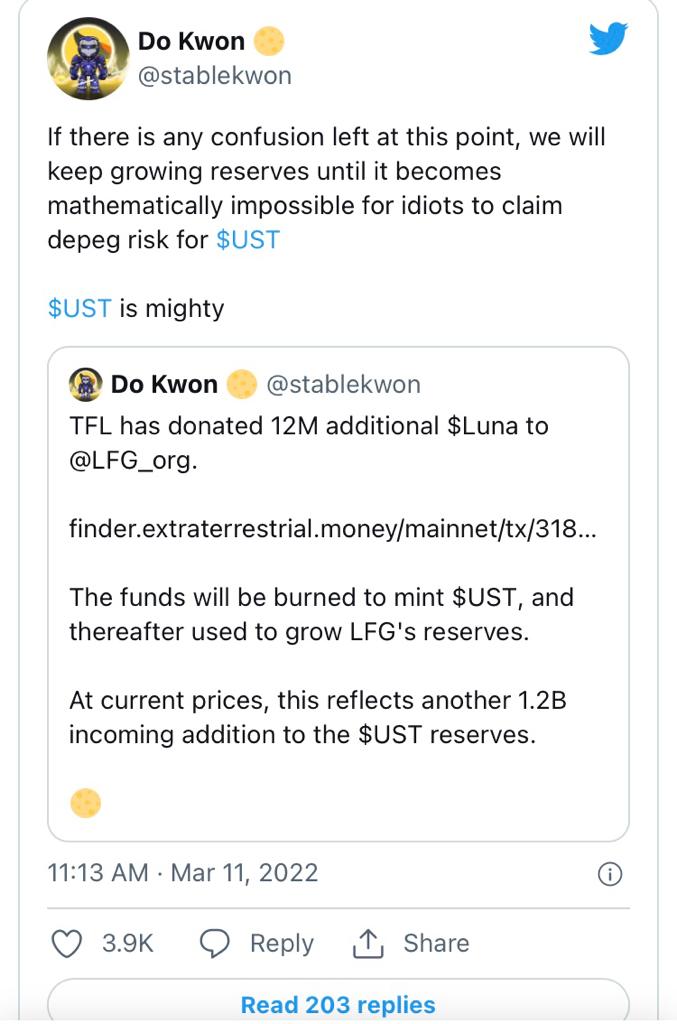This screenshot has height=1024, width=677.
Task: Open the "$UST is mighty" cashtag
Action: click(x=79, y=308)
